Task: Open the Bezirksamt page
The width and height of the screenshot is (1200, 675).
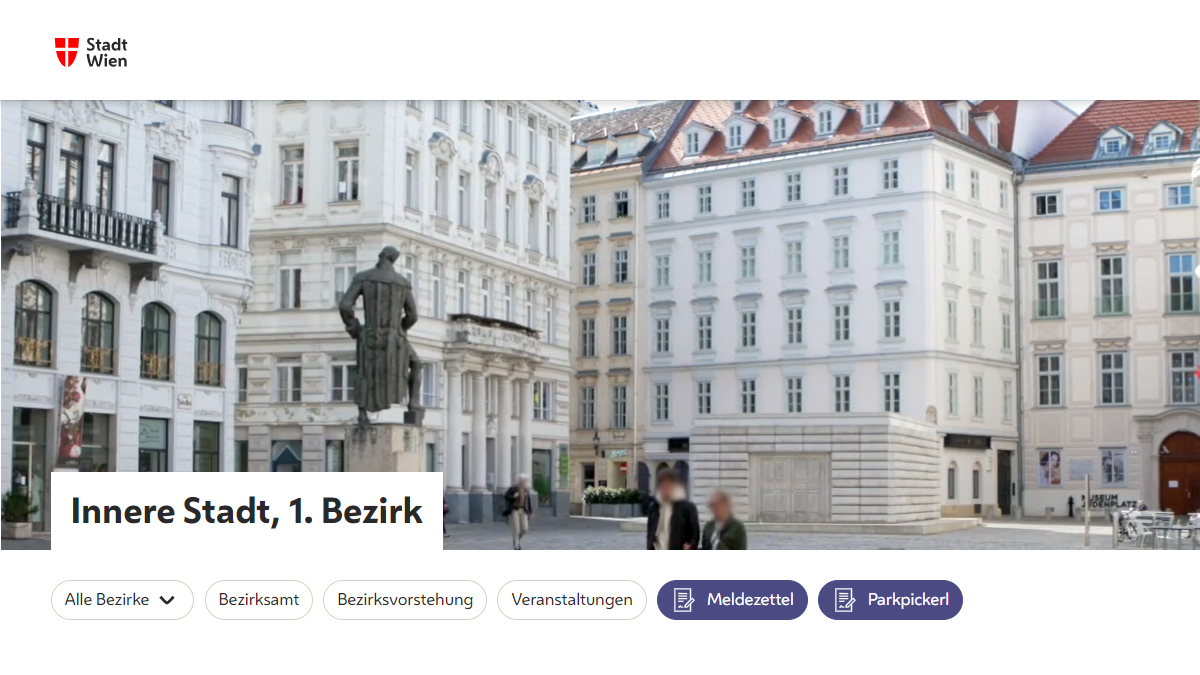Action: [x=259, y=600]
